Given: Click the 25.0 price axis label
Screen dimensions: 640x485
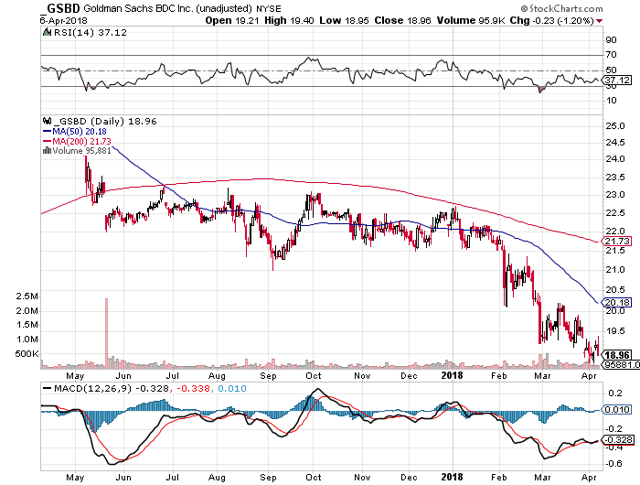Looking at the screenshot, I should point(616,126).
